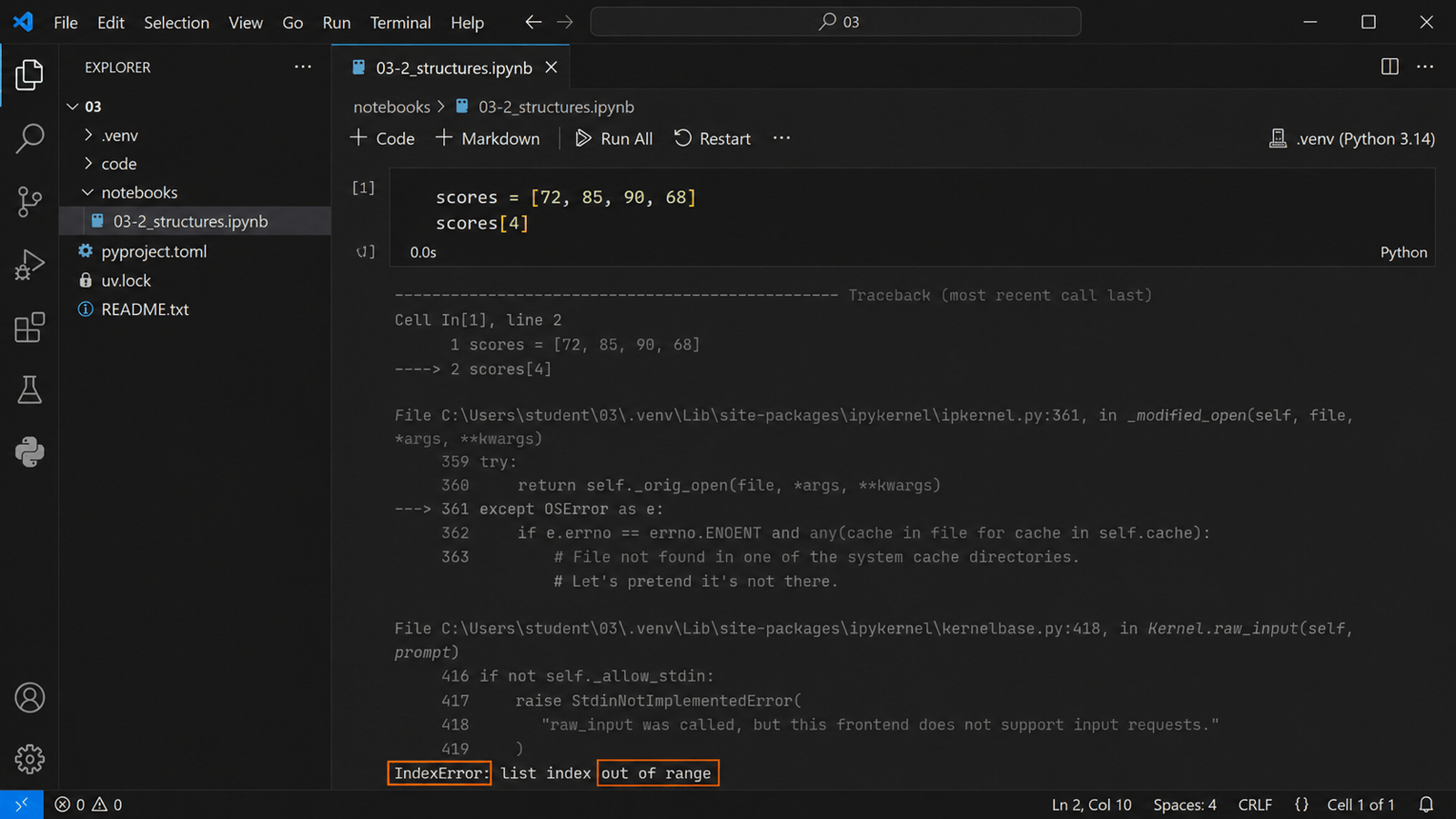Expand the code folder
The image size is (1456, 819).
(x=88, y=164)
